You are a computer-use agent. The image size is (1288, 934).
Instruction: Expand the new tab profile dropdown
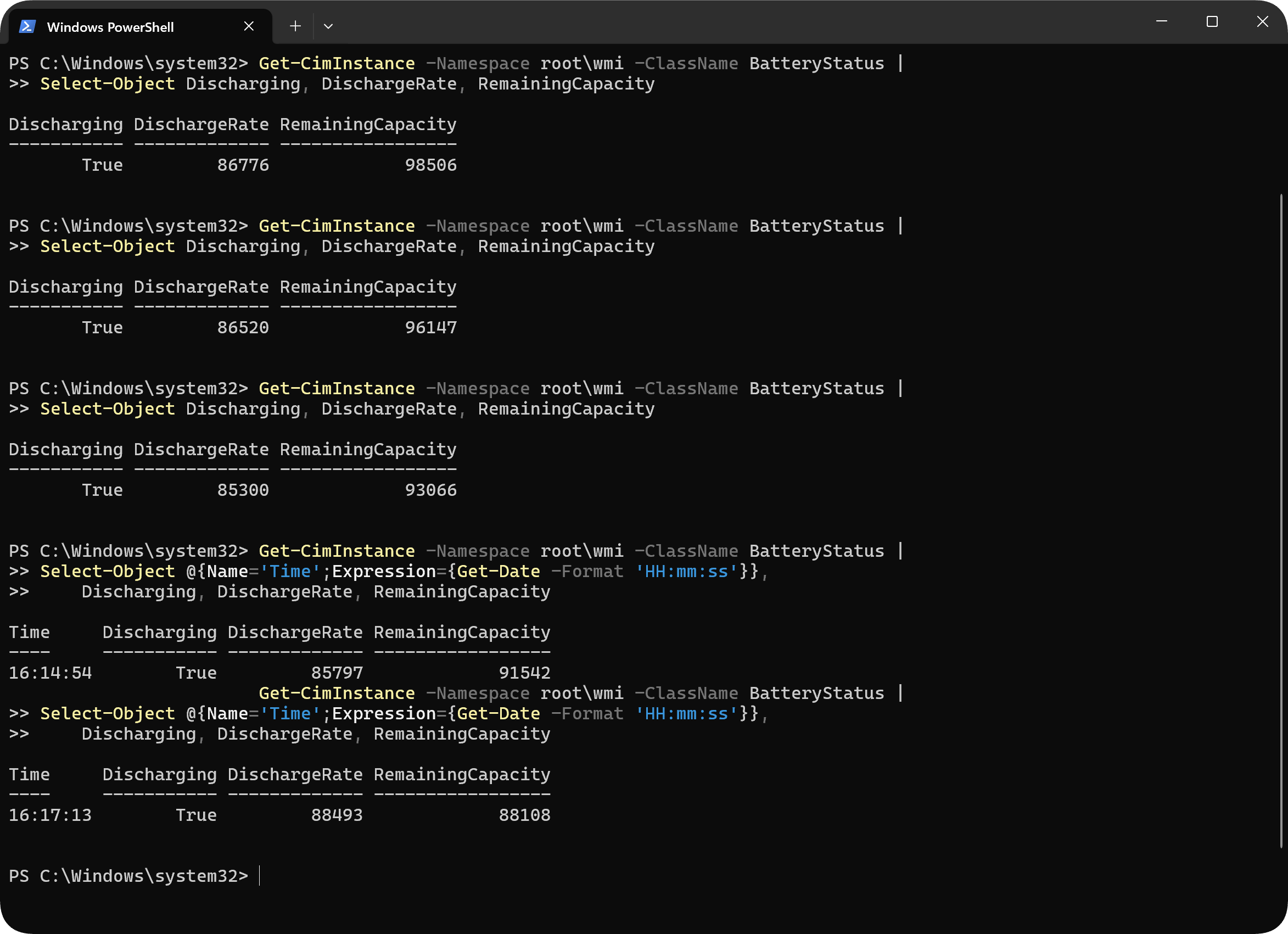(x=328, y=26)
